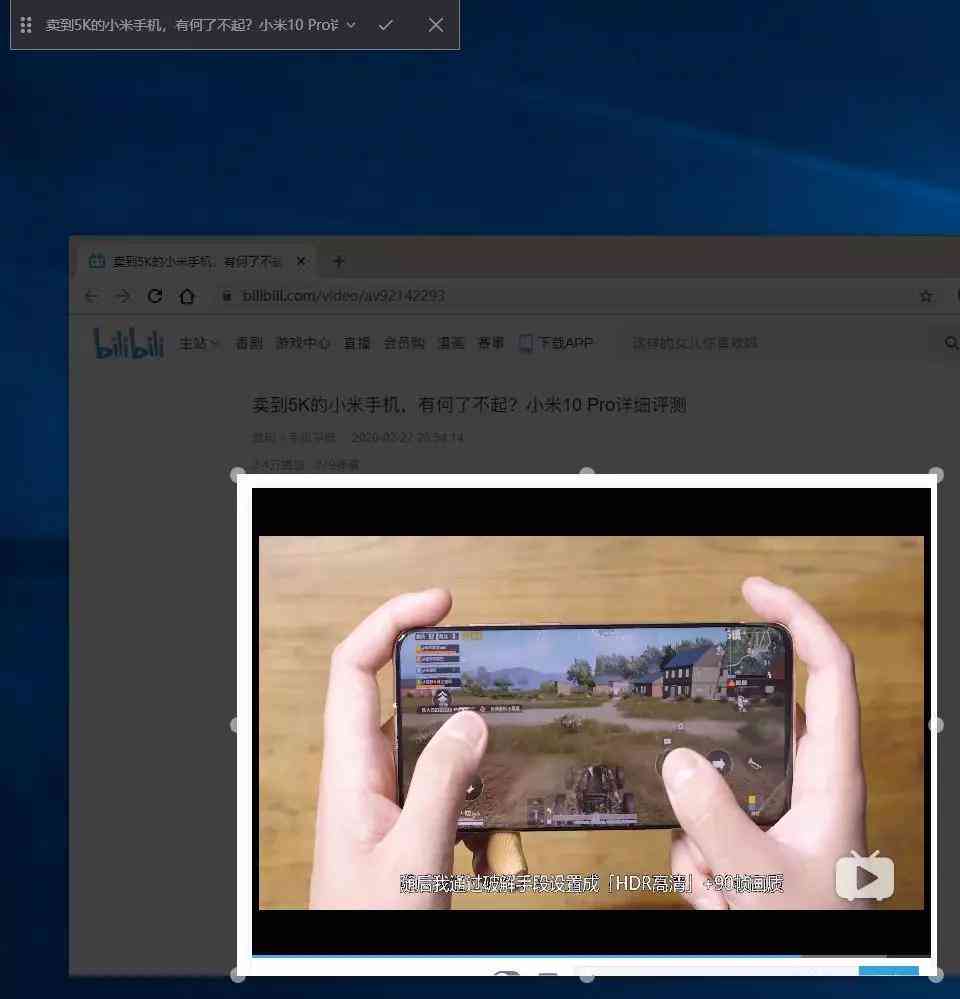The width and height of the screenshot is (960, 999).
Task: Cancel the capture with the X button
Action: point(436,25)
